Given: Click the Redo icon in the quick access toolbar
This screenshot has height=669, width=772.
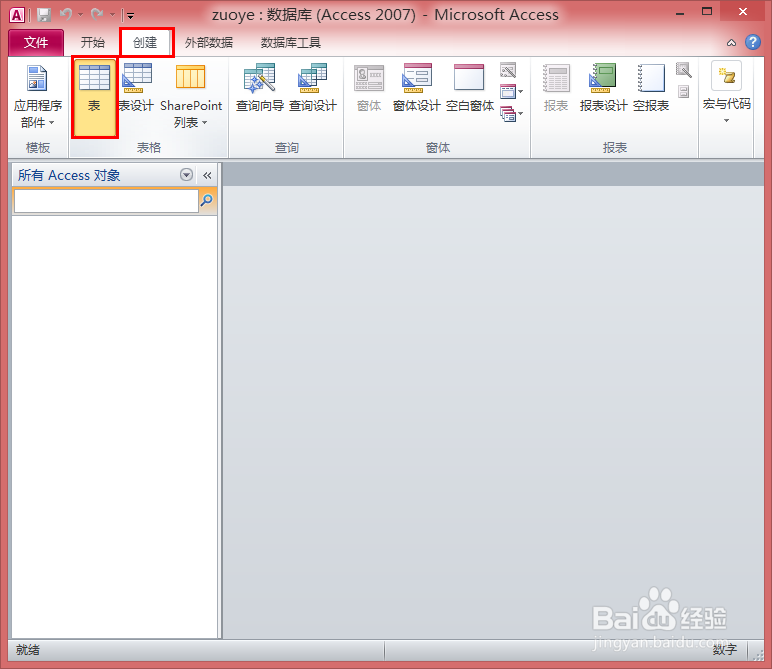Looking at the screenshot, I should [97, 15].
